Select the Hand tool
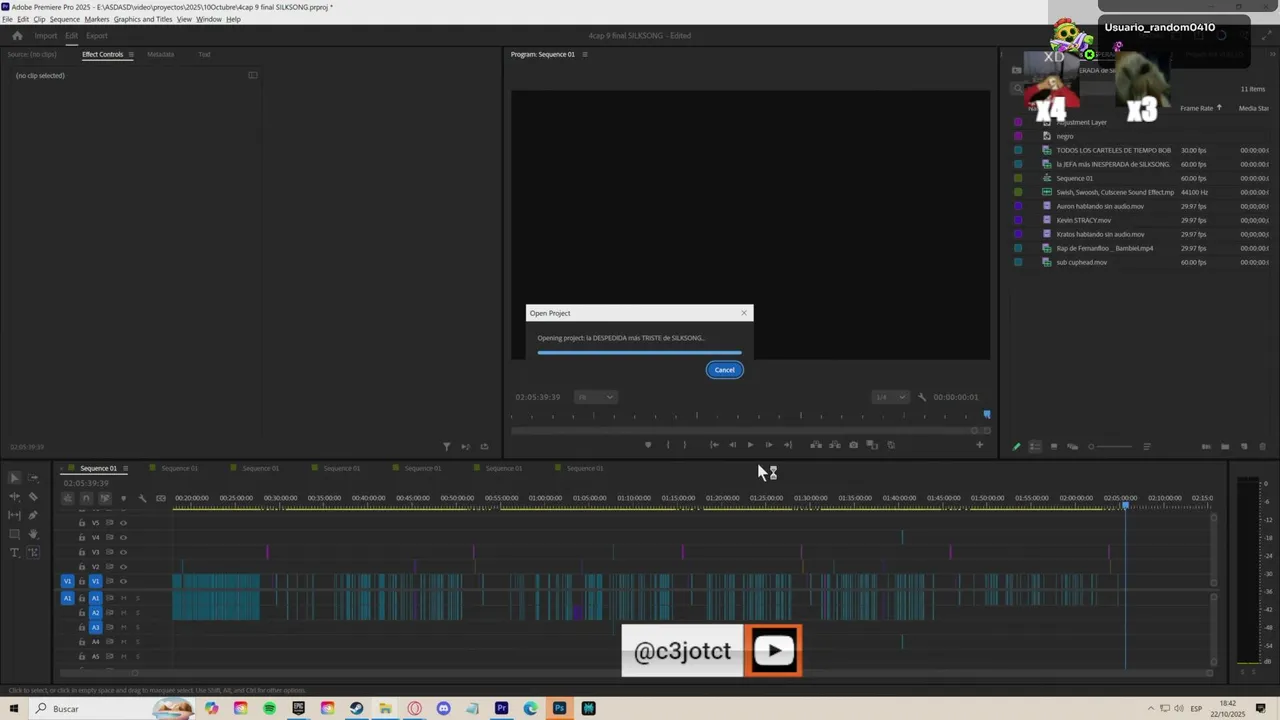The height and width of the screenshot is (720, 1280). pos(33,534)
